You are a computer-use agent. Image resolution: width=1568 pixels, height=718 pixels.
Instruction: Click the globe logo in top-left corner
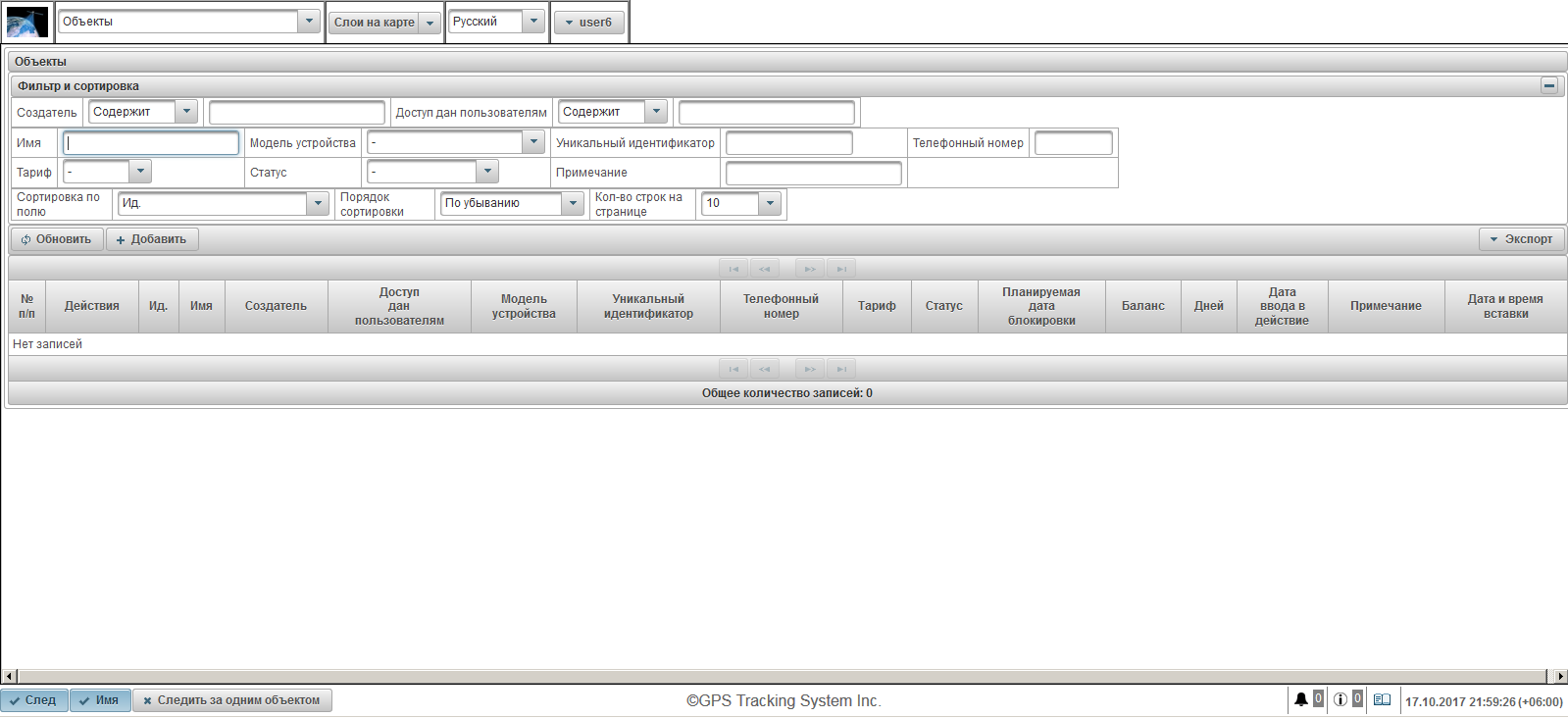click(x=27, y=22)
